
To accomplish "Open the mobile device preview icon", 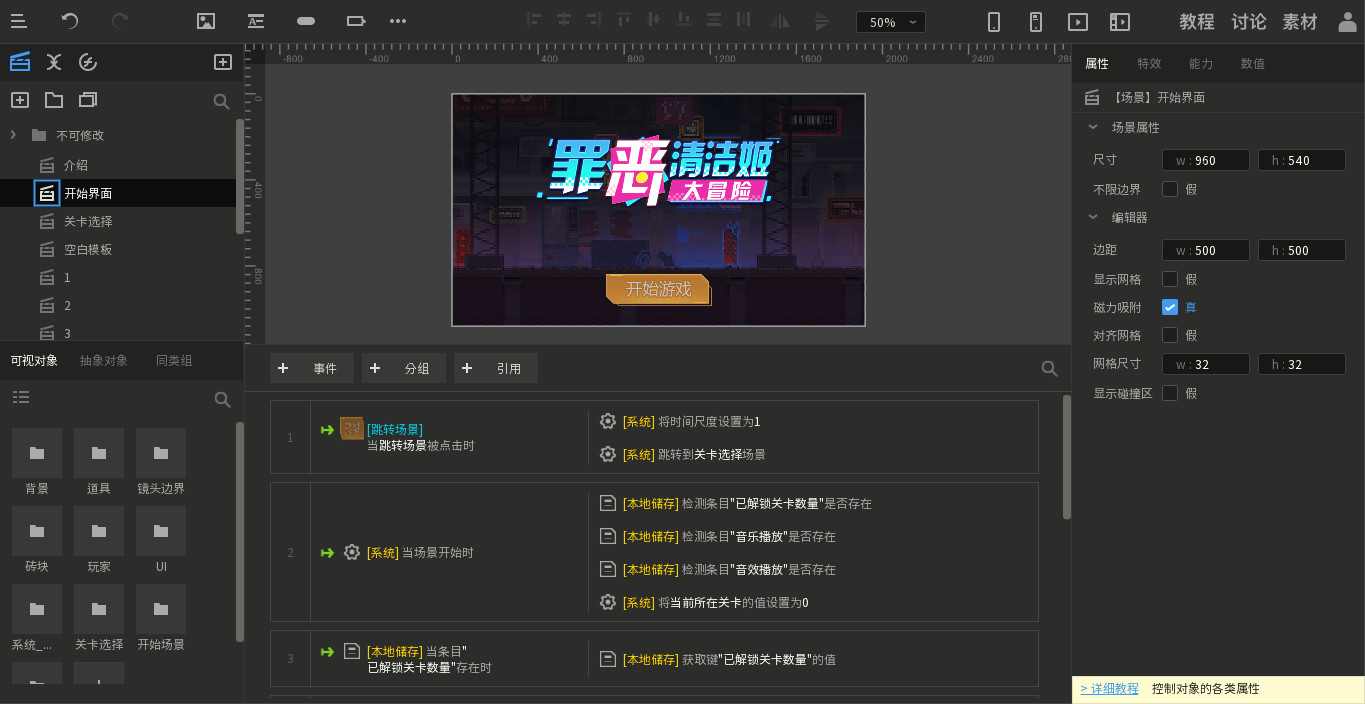I will 993,21.
